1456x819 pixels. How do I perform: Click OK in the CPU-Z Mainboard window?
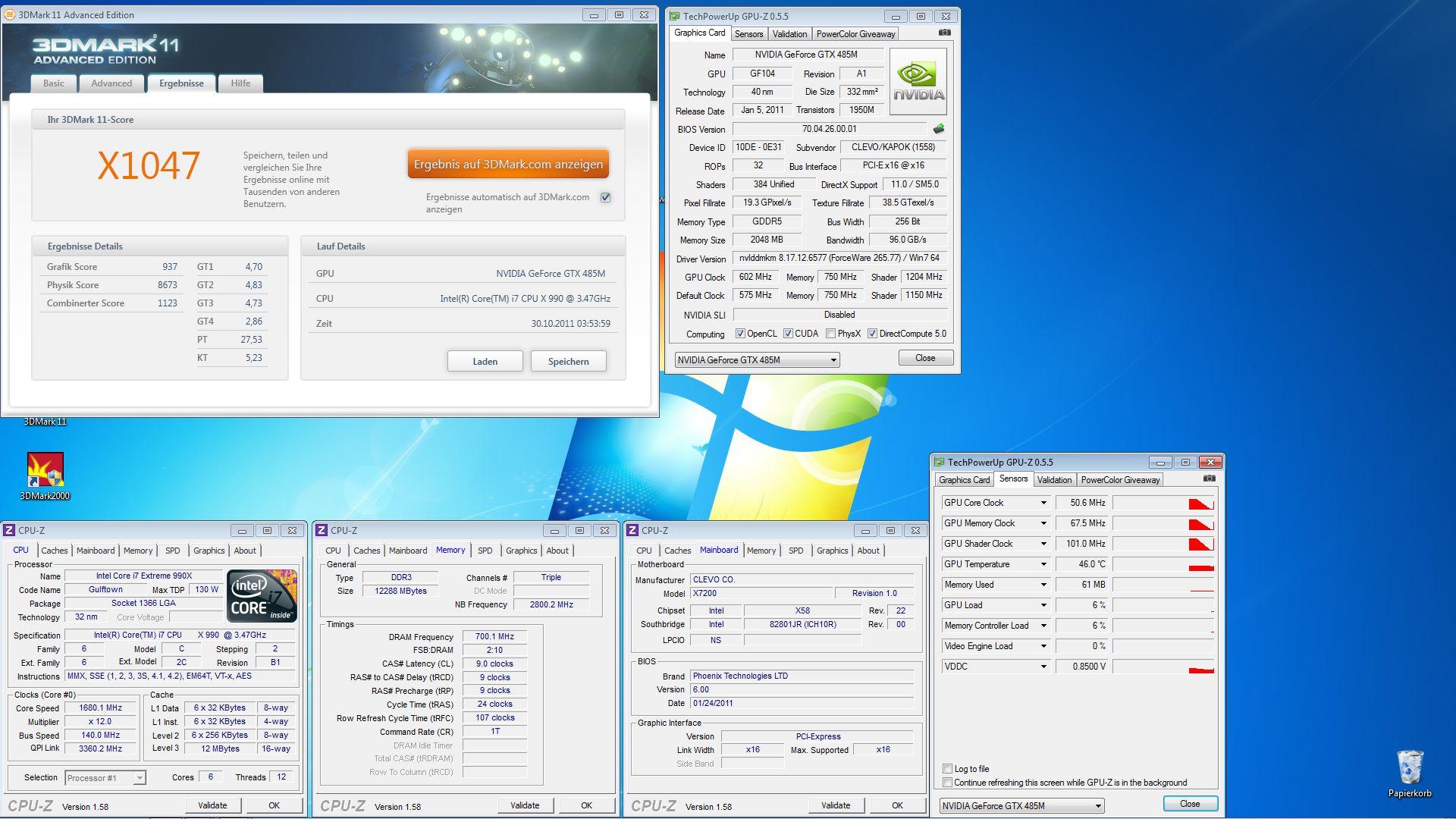point(897,805)
